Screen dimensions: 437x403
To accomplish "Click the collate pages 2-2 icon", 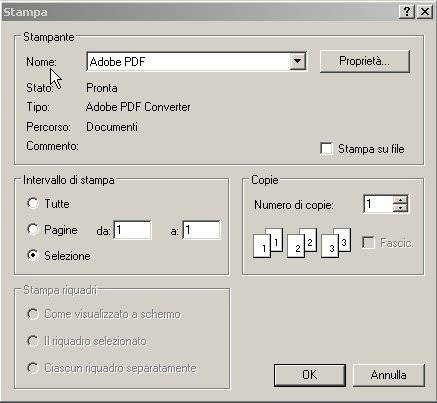I will pos(302,243).
